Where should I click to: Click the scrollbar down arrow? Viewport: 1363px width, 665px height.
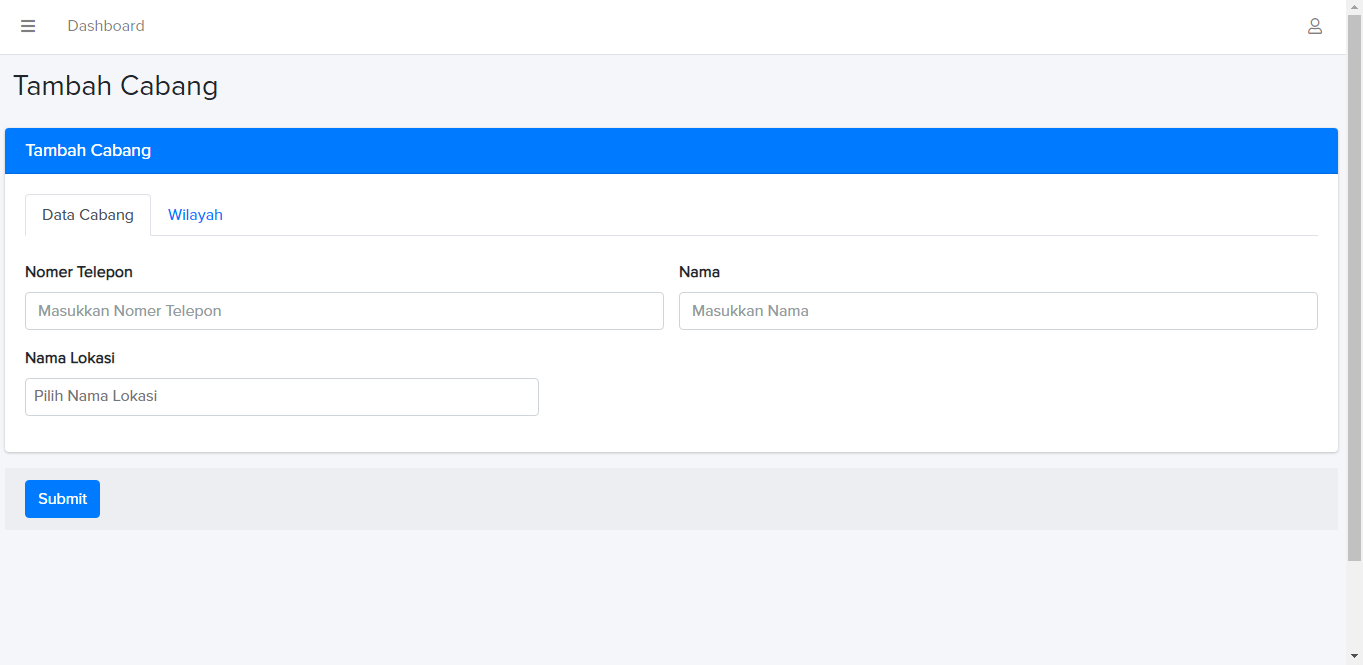pyautogui.click(x=1354, y=657)
